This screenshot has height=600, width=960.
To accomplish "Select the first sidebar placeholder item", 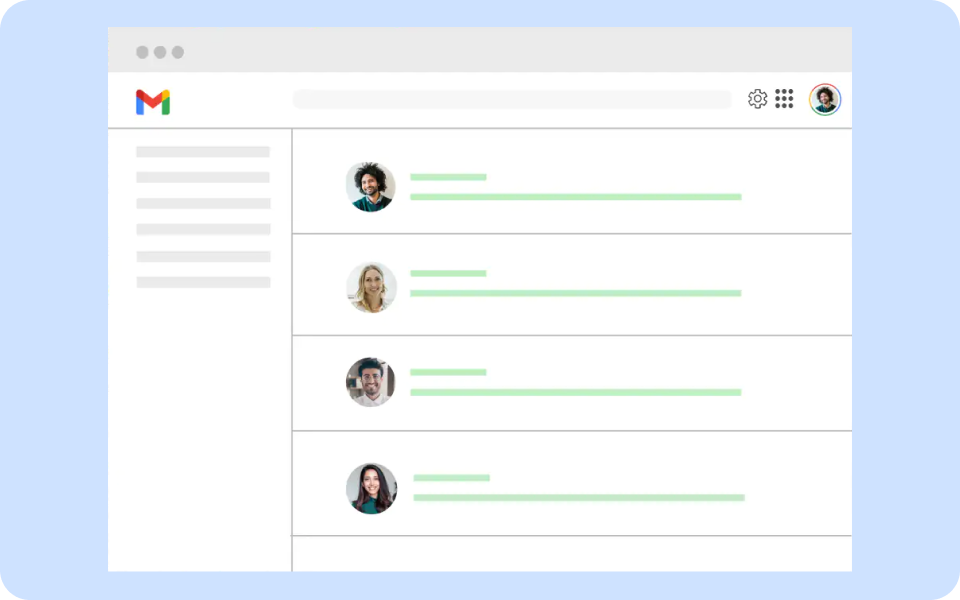I will [x=203, y=152].
